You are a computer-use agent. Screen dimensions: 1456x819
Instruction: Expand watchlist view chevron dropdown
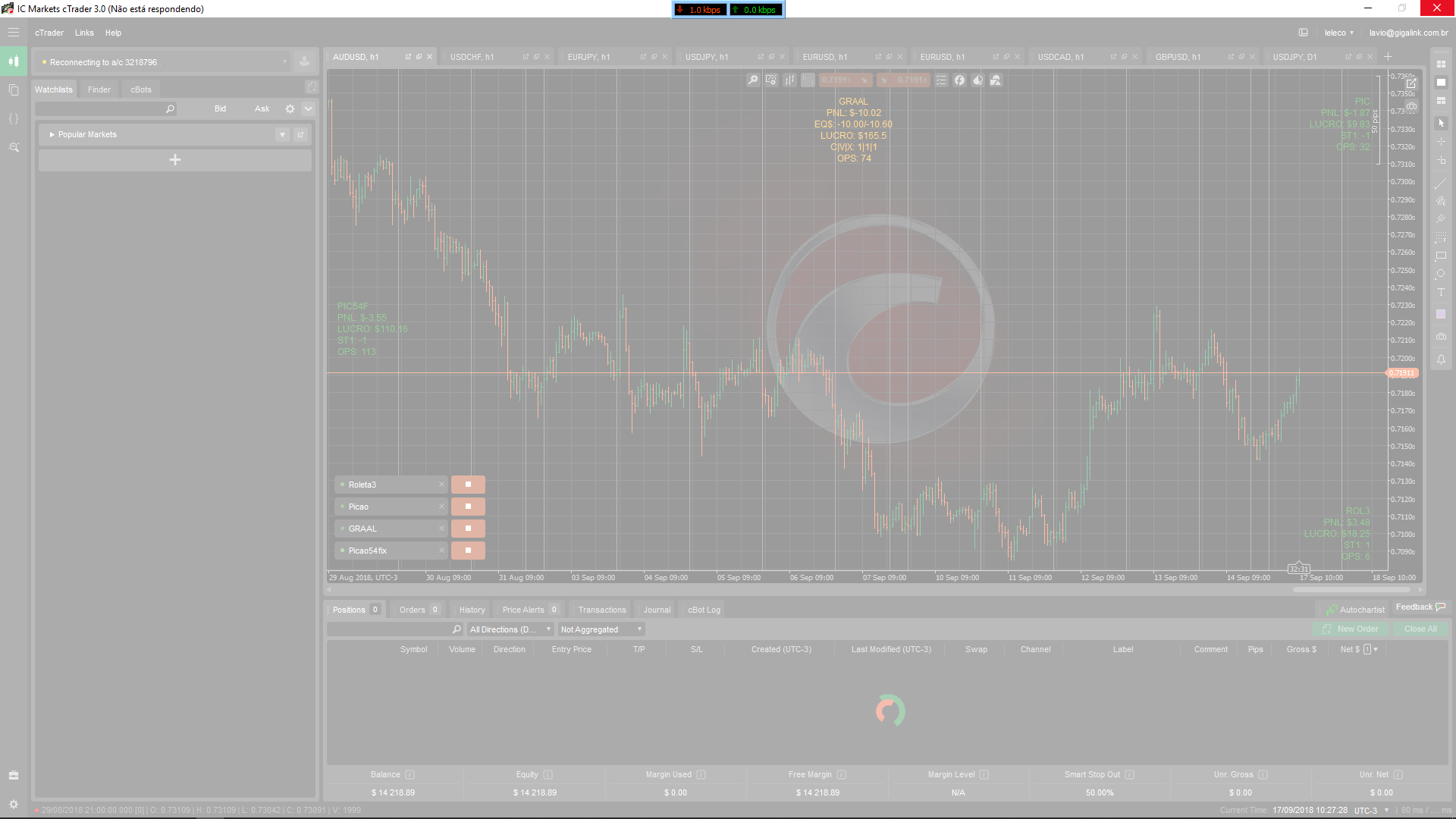click(308, 109)
